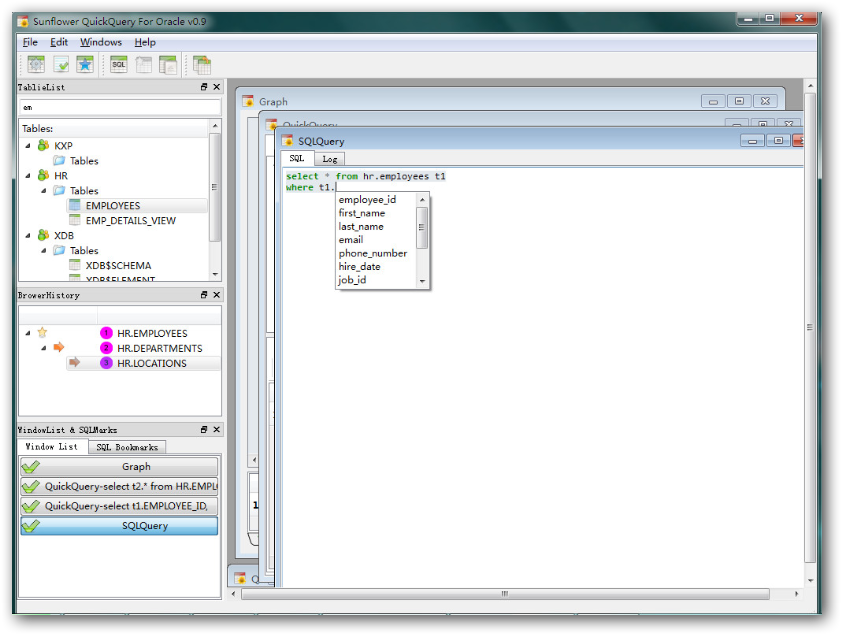The height and width of the screenshot is (635, 842).
Task: Click the table grid toolbar icon
Action: 143,64
